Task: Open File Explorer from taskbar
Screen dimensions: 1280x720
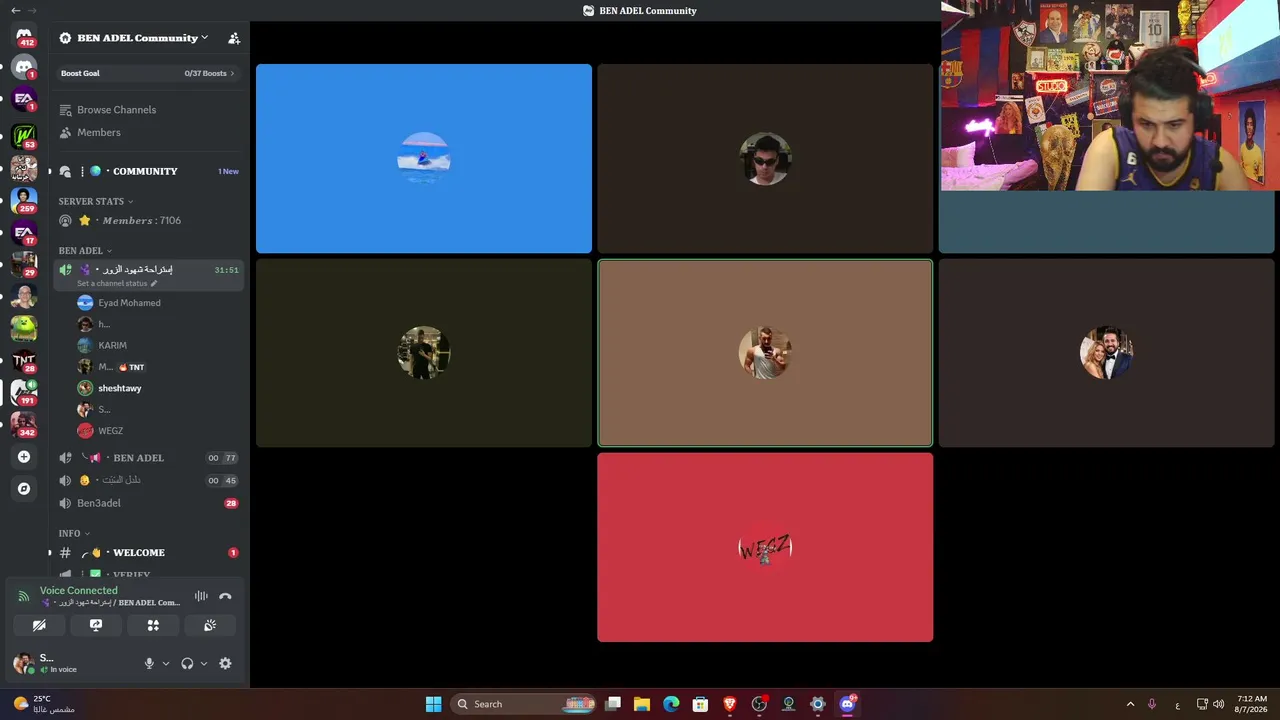Action: coord(642,704)
